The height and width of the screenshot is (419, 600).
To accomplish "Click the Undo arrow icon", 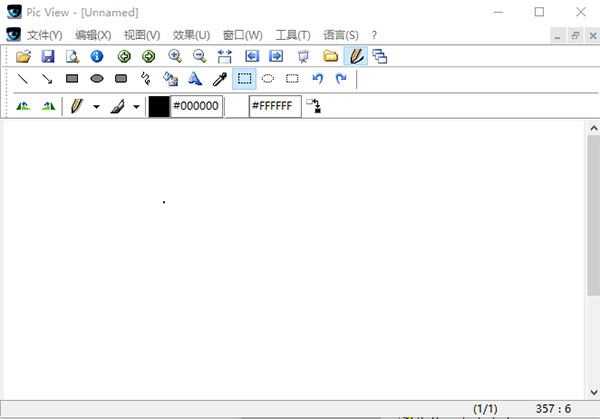I will pyautogui.click(x=317, y=79).
